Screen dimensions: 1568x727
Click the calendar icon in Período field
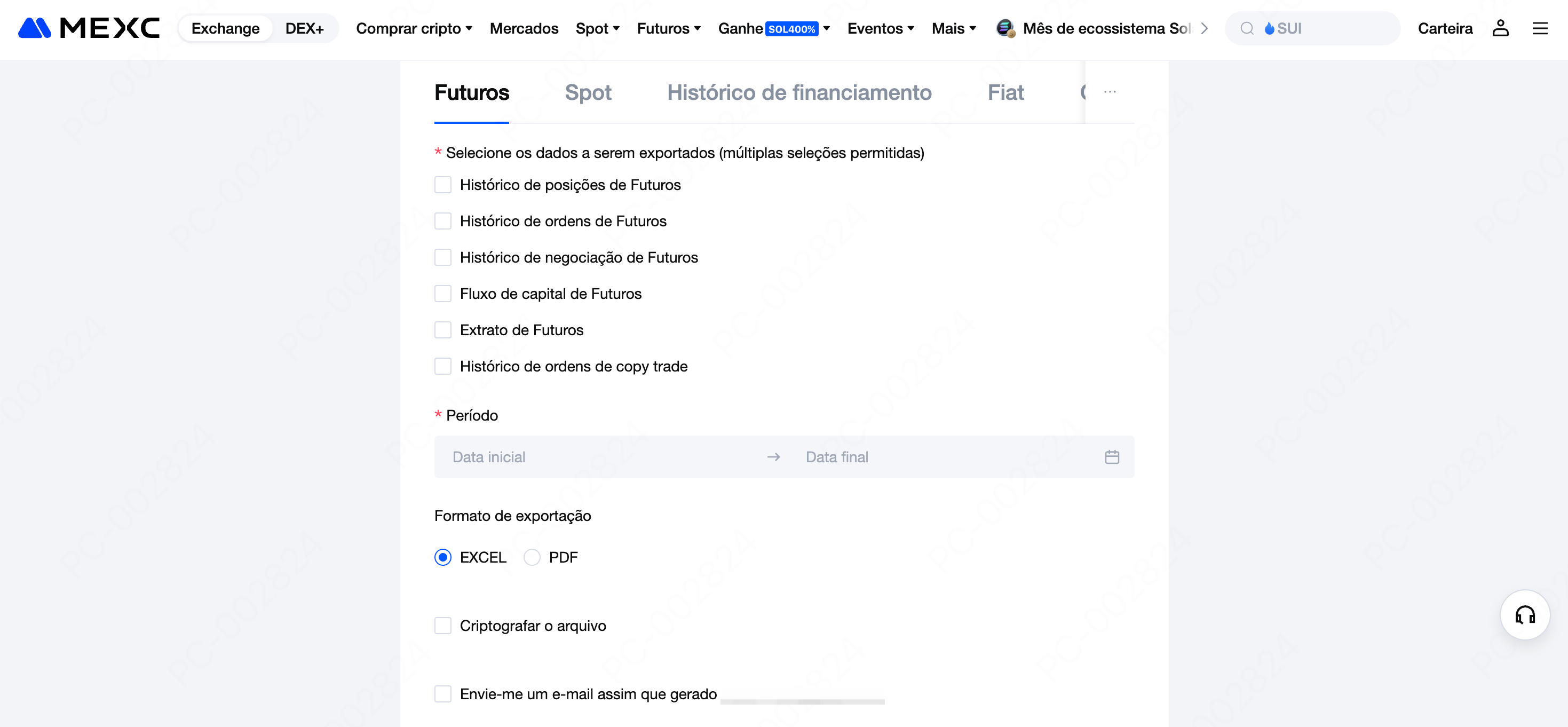[x=1112, y=457]
